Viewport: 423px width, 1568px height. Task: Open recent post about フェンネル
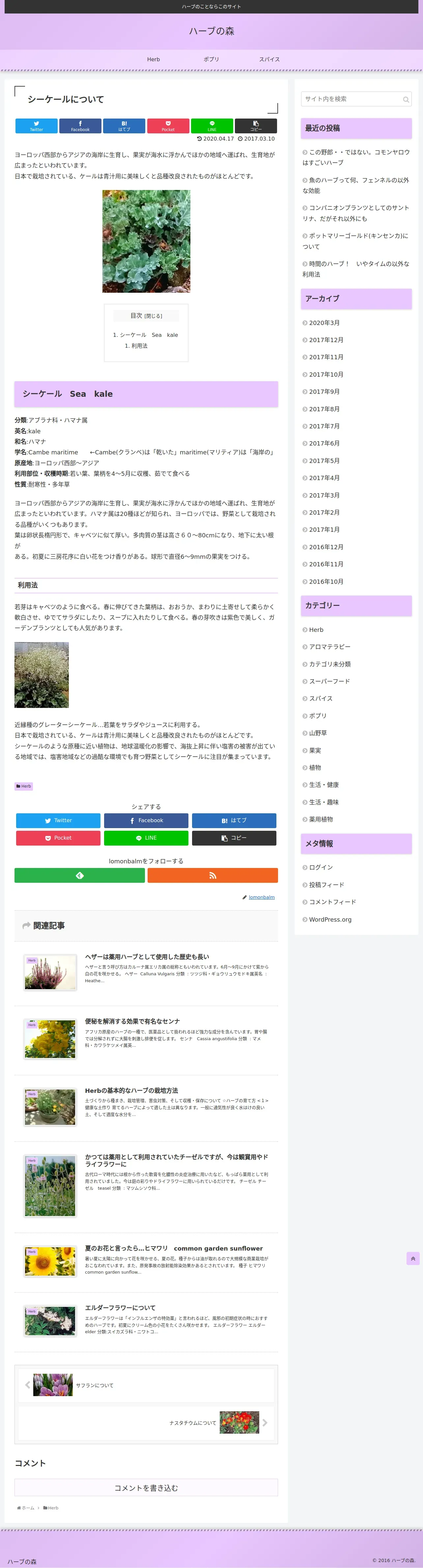coord(356,186)
